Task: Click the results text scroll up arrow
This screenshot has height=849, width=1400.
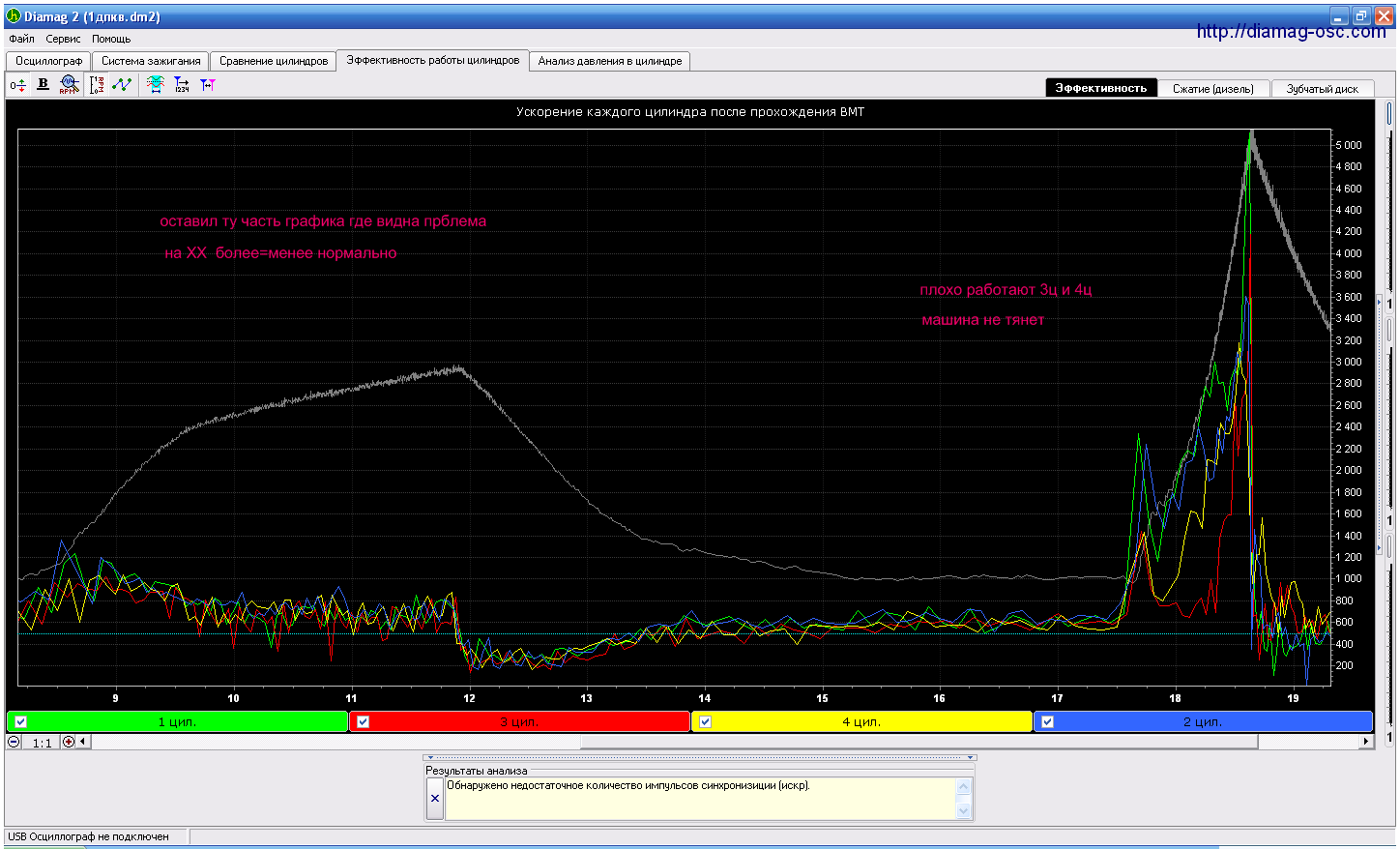Action: (x=964, y=786)
